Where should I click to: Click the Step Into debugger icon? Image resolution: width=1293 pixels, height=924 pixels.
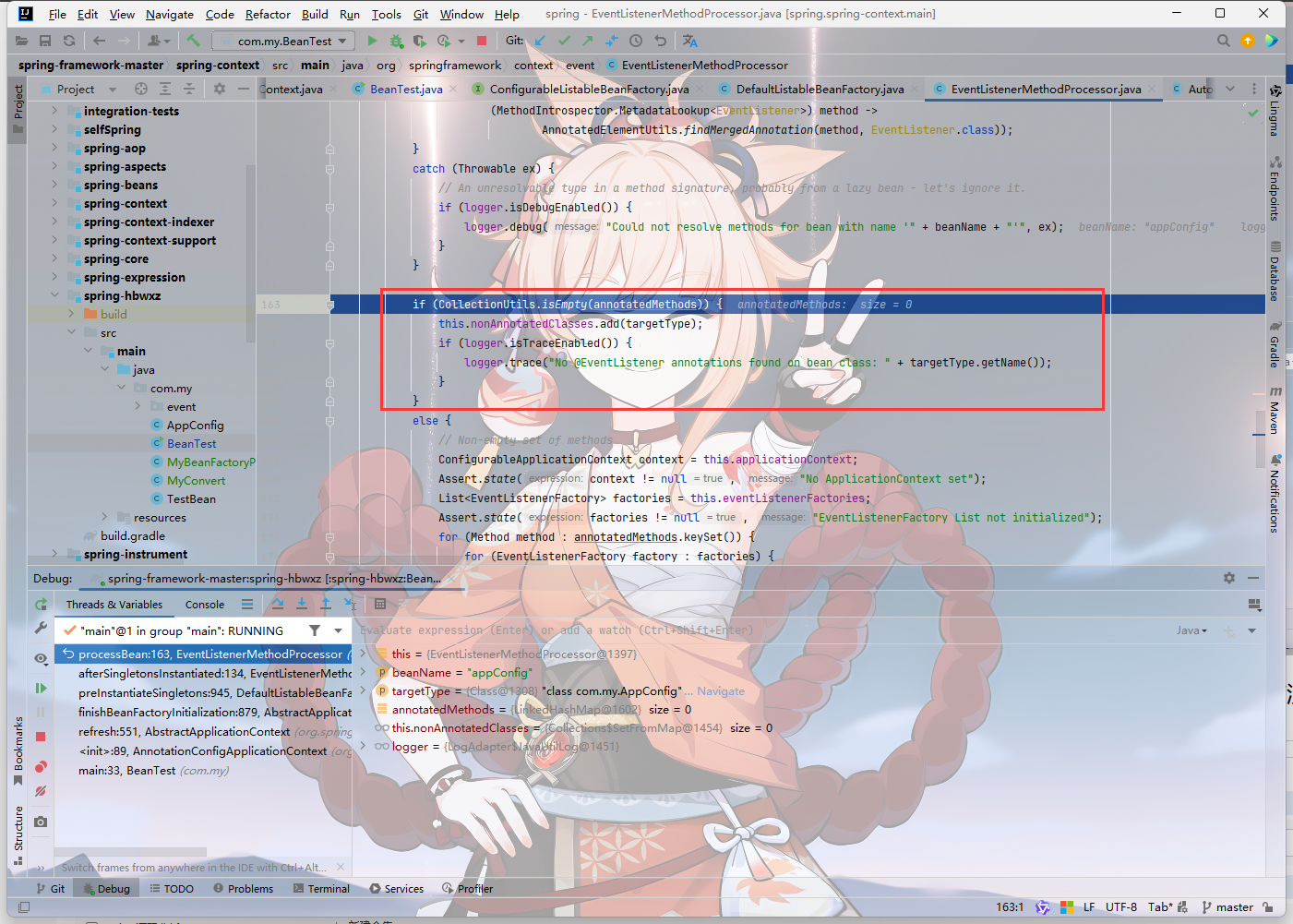302,604
